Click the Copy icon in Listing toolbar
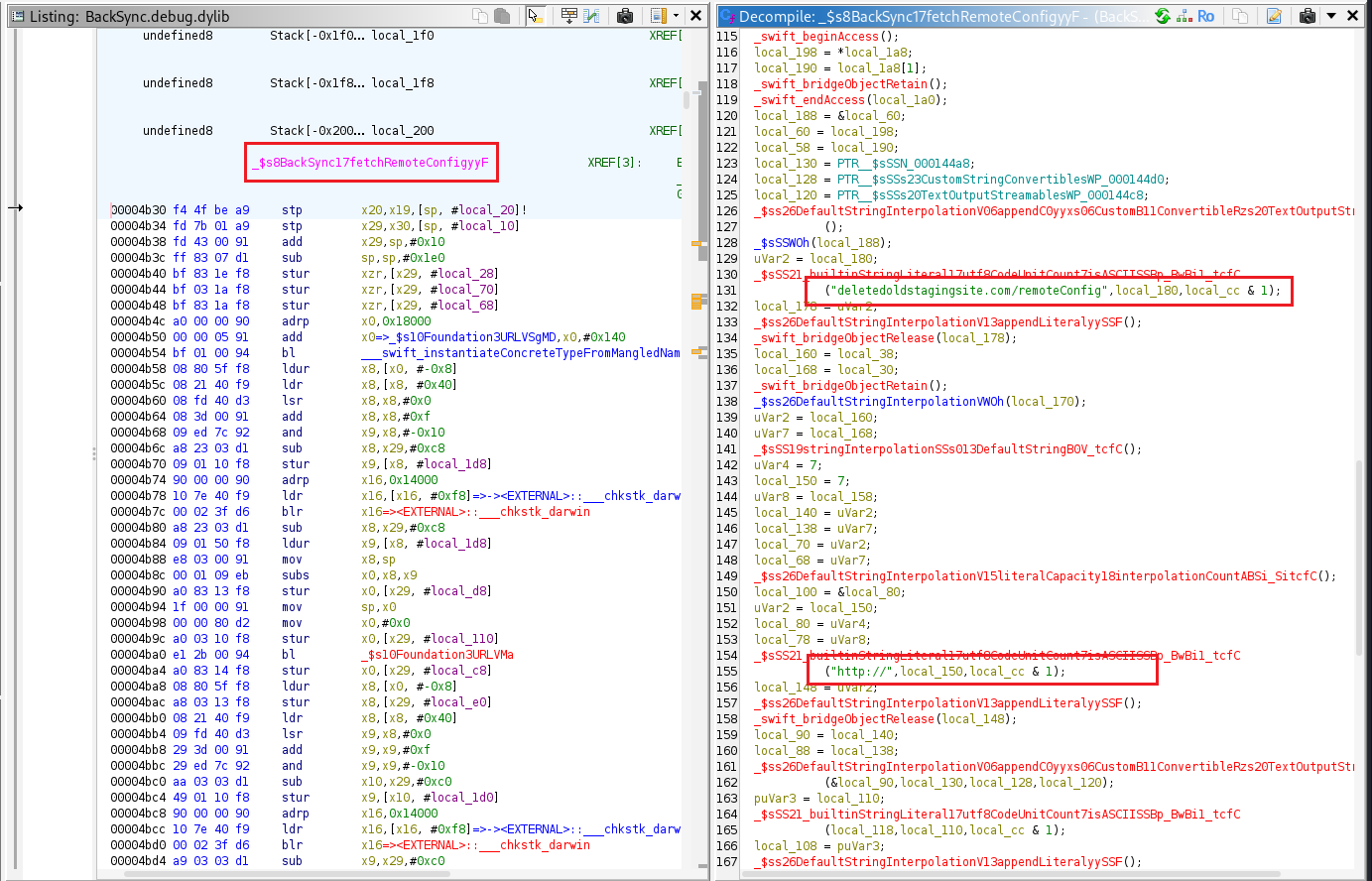 point(480,16)
